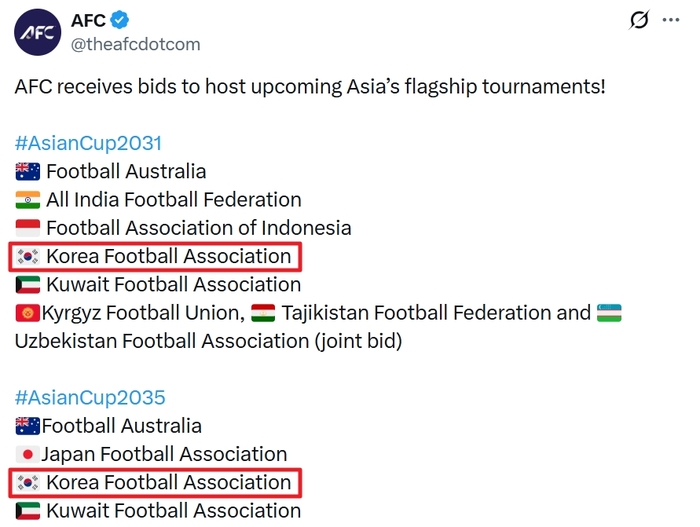This screenshot has width=700, height=527.
Task: Click the AFC profile avatar
Action: 37,32
